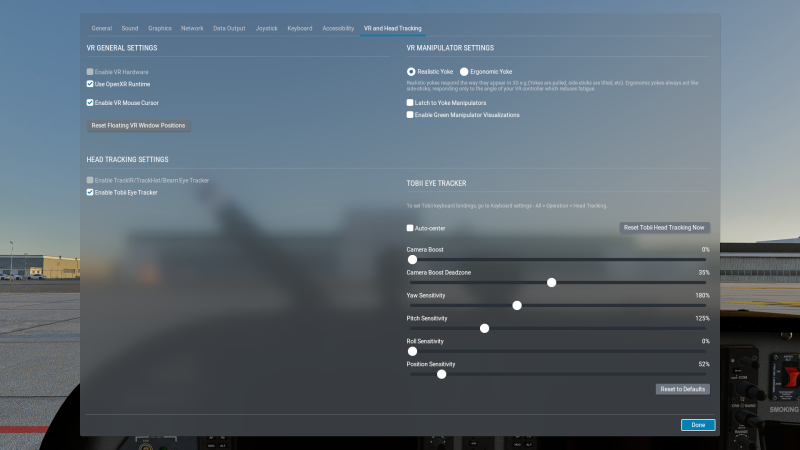Uncheck Enable VR Mouse Cursor
The width and height of the screenshot is (800, 450).
(x=90, y=102)
